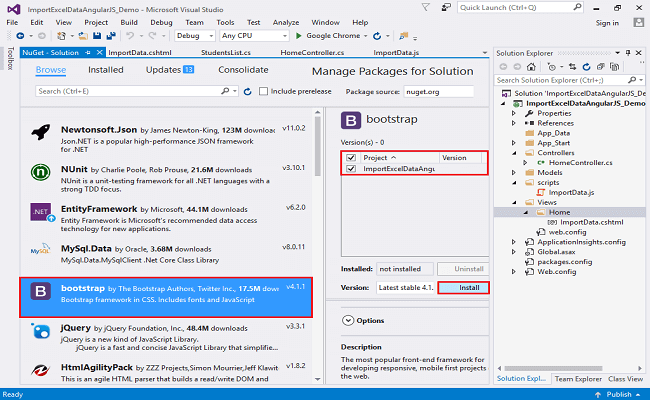
Task: Switch to the Installed tab
Action: click(106, 70)
